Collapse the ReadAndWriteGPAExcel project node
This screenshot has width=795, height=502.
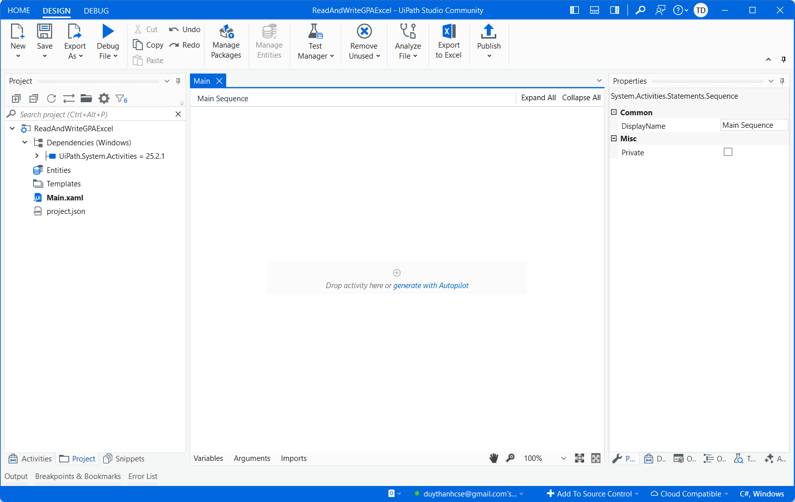[x=12, y=129]
